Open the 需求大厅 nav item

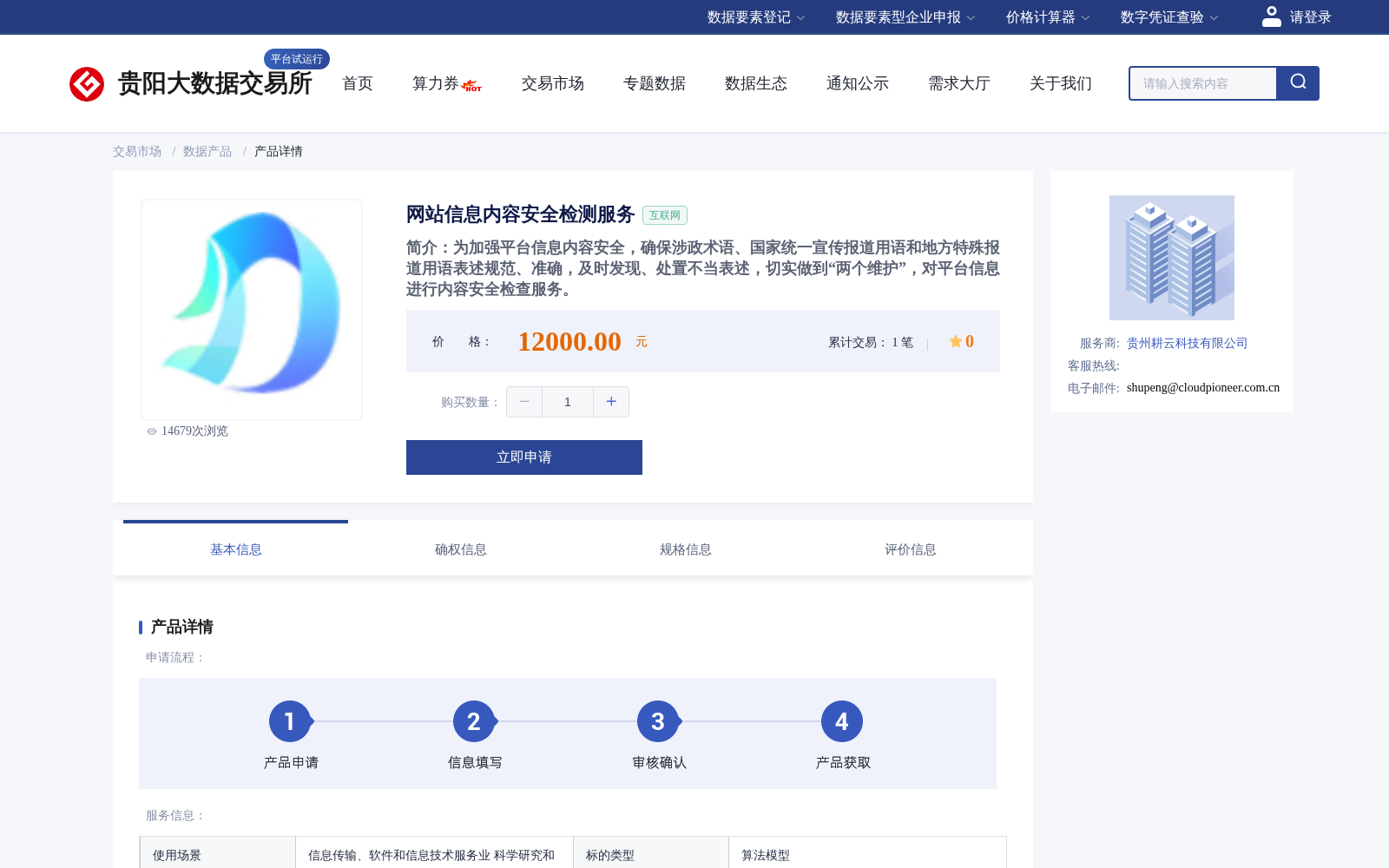click(959, 83)
